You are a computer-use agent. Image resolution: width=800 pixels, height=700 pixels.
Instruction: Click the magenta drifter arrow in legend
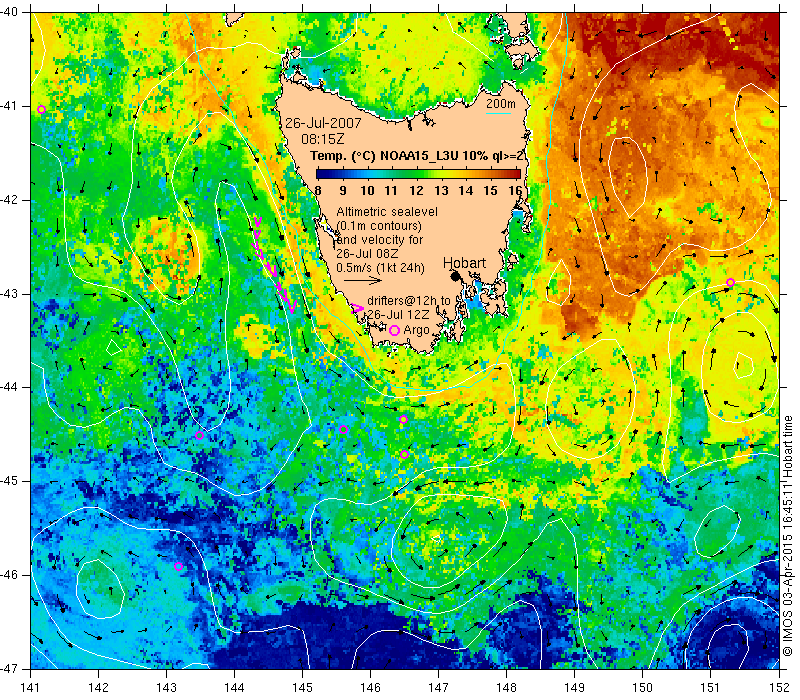pyautogui.click(x=358, y=308)
